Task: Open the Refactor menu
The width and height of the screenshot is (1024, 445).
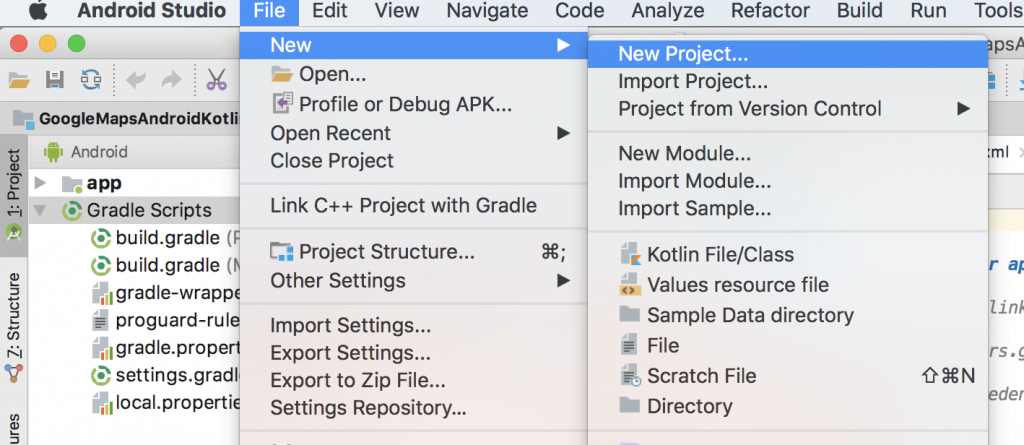Action: (x=770, y=11)
